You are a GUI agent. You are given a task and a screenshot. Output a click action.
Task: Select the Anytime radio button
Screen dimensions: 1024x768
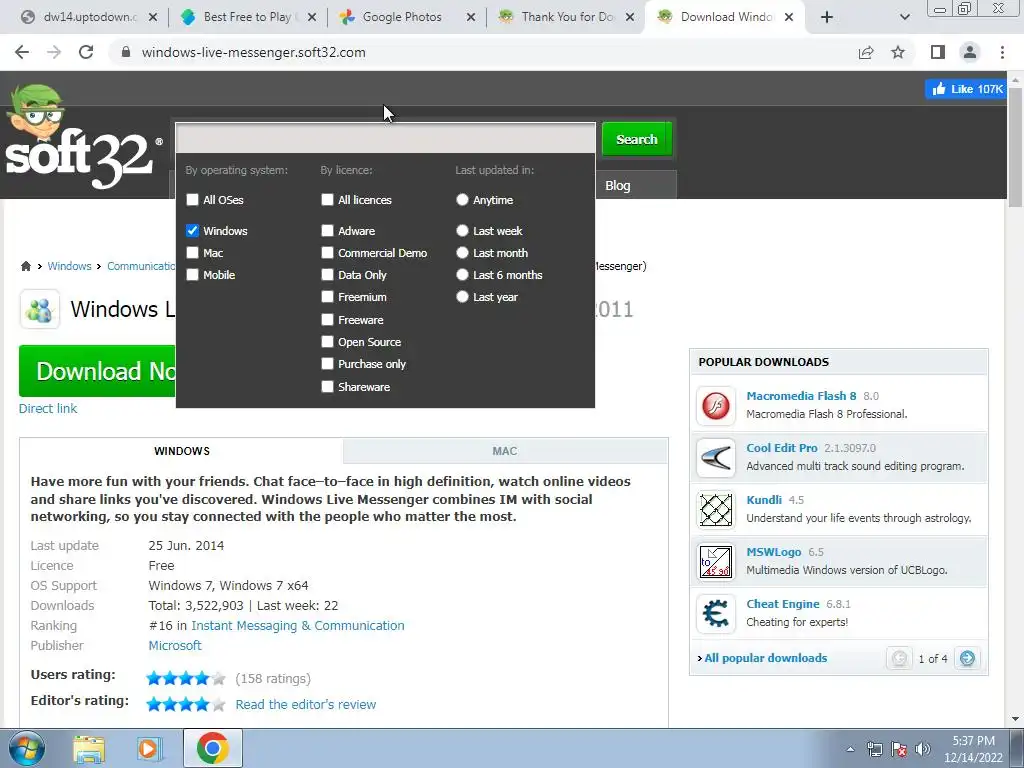462,200
